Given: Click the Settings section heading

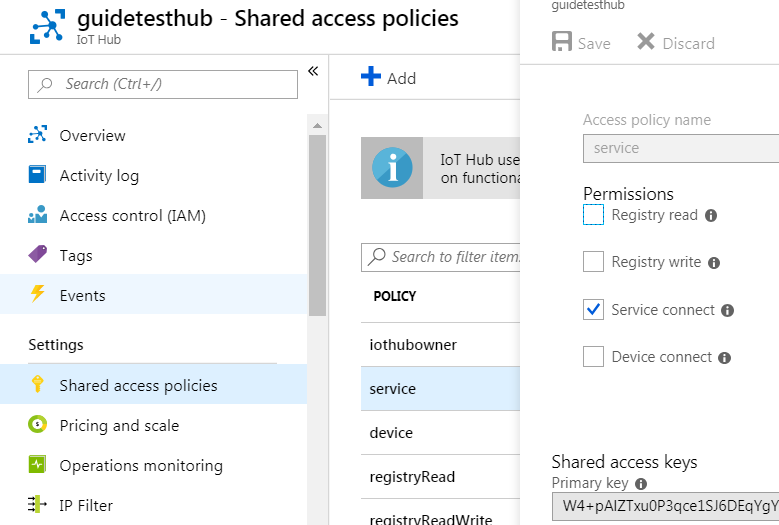Looking at the screenshot, I should pos(56,345).
